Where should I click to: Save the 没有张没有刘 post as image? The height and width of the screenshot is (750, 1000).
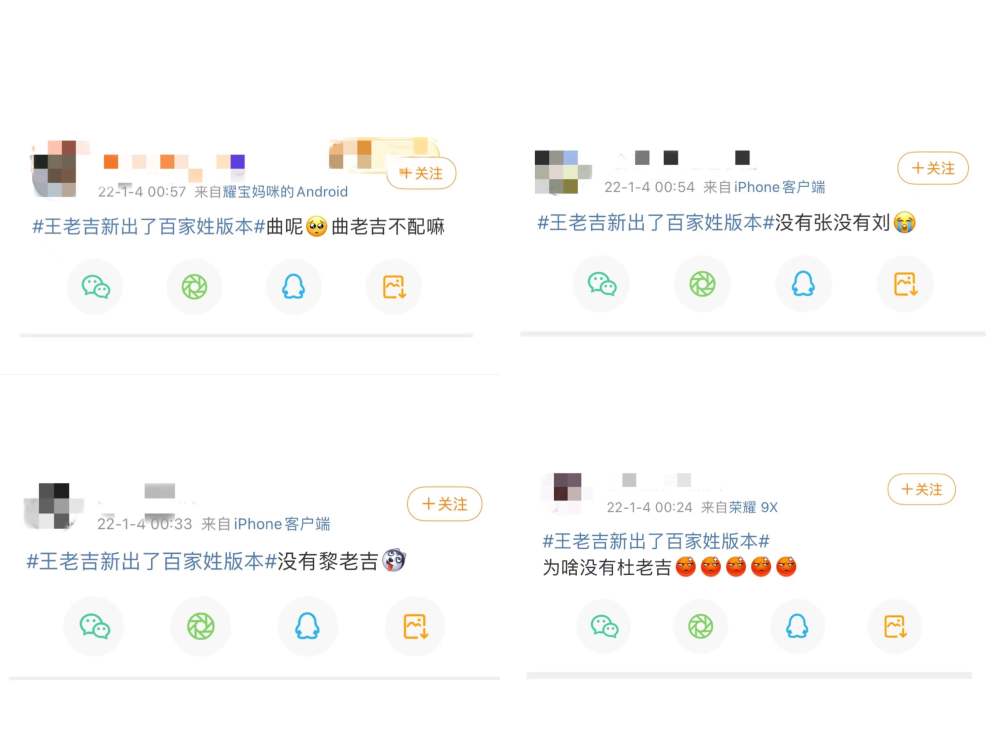click(x=904, y=284)
